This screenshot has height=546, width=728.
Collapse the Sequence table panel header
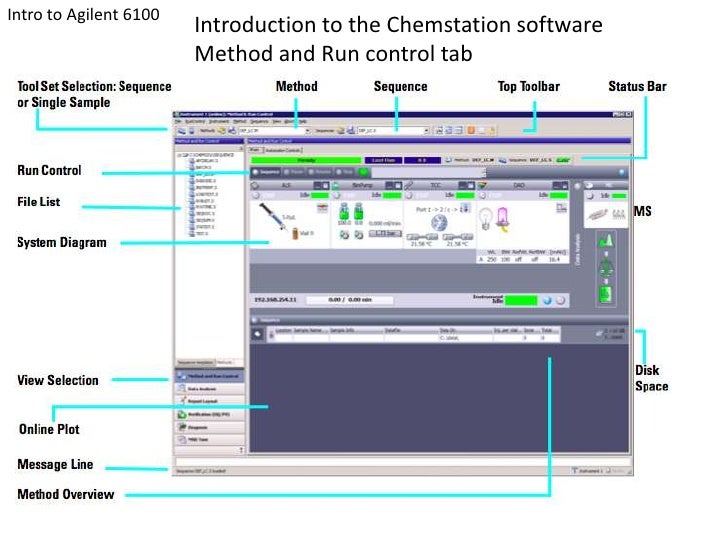254,320
